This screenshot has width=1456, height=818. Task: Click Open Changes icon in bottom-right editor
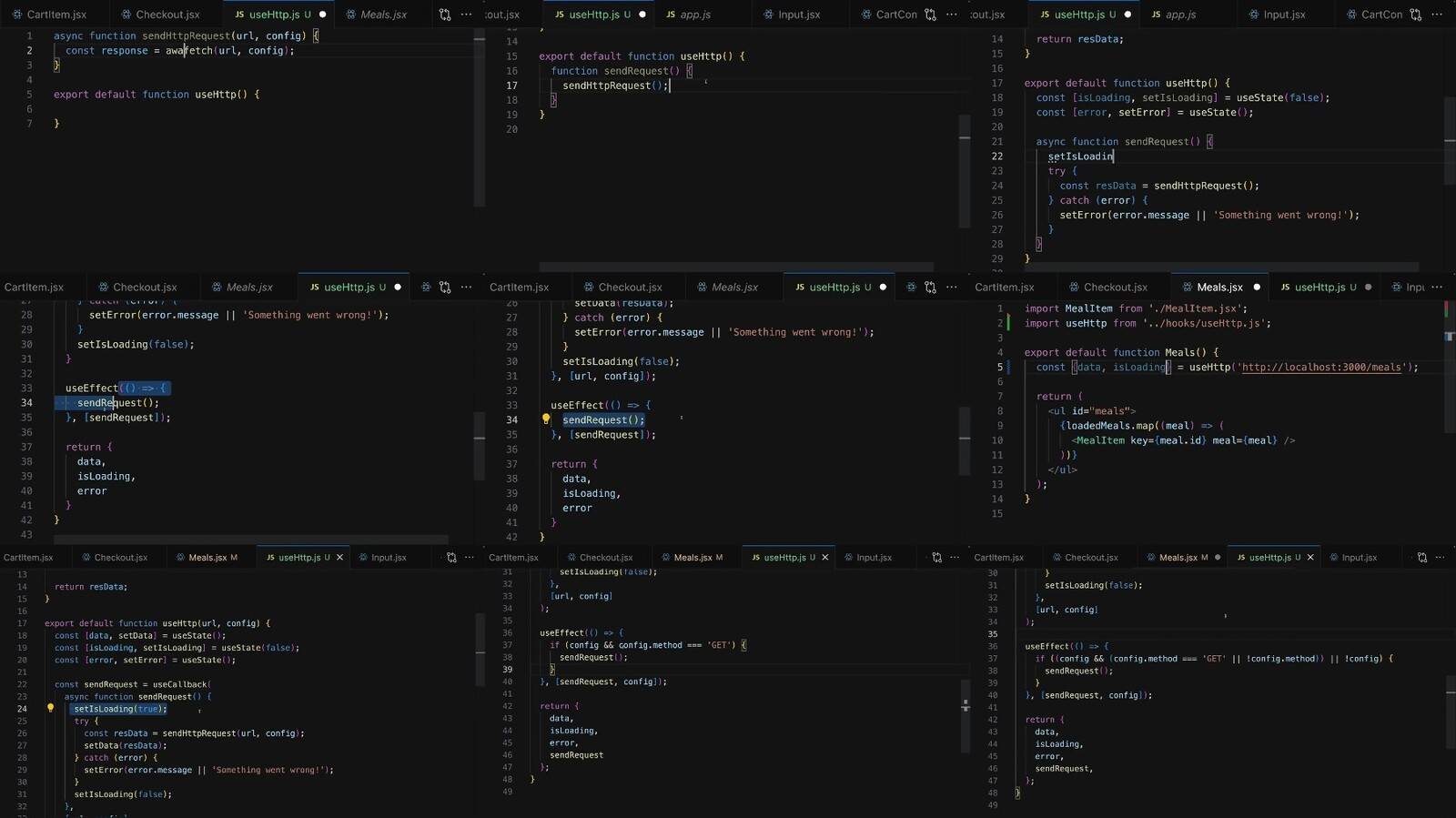1421,558
